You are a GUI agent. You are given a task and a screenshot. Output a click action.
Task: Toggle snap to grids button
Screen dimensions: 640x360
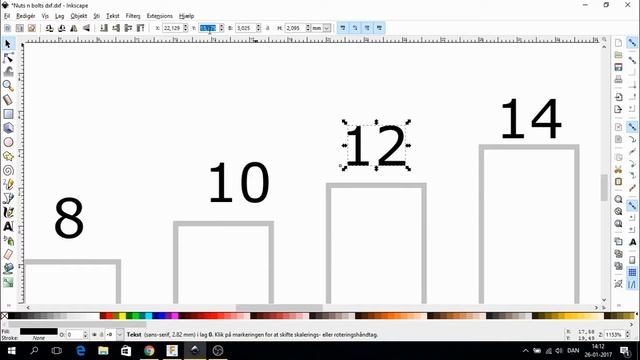point(632,272)
